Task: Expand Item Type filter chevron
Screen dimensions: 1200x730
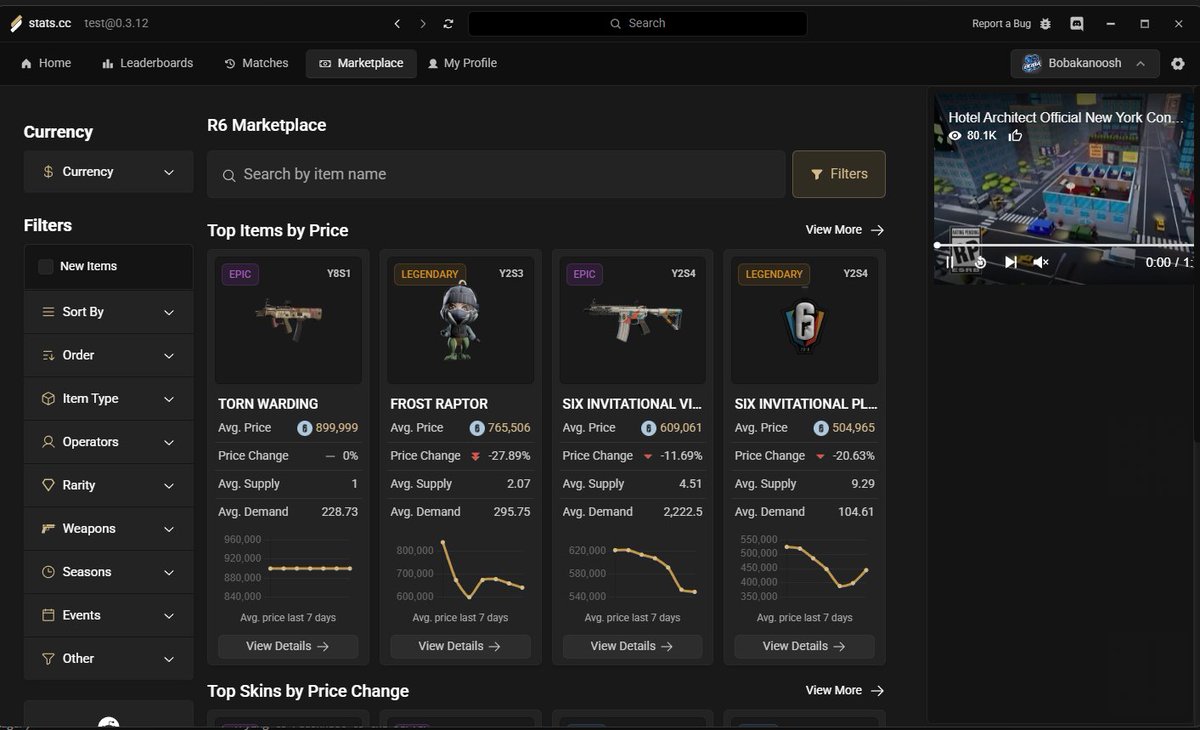Action: [x=169, y=399]
